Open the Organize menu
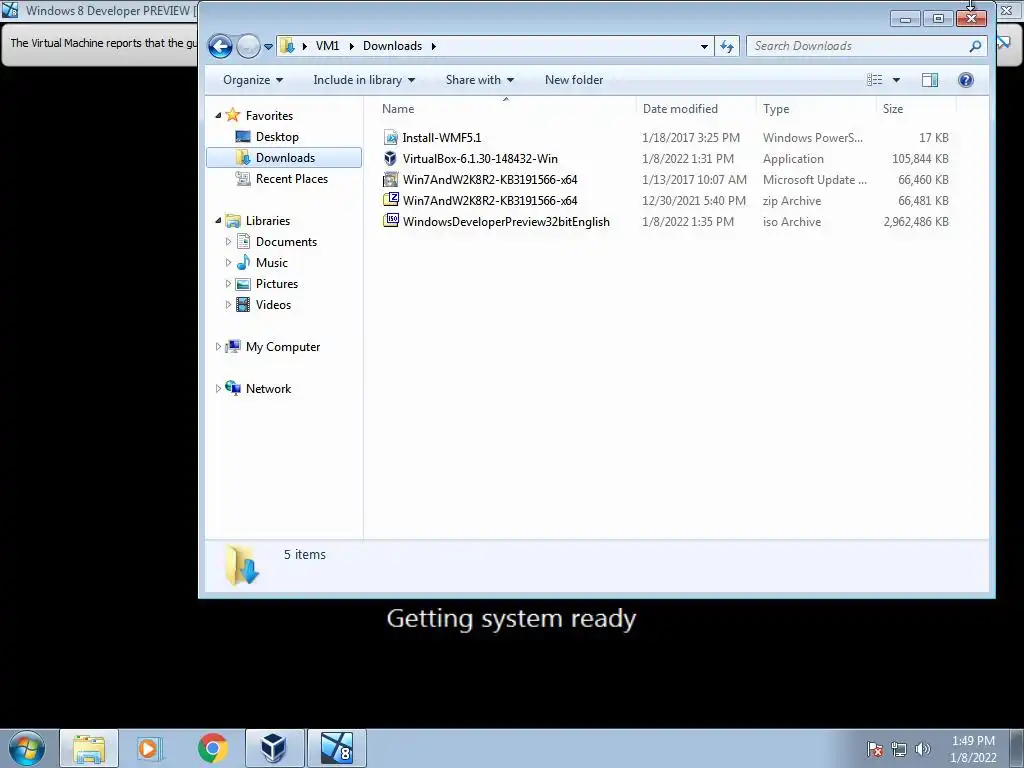1024x768 pixels. [x=253, y=80]
